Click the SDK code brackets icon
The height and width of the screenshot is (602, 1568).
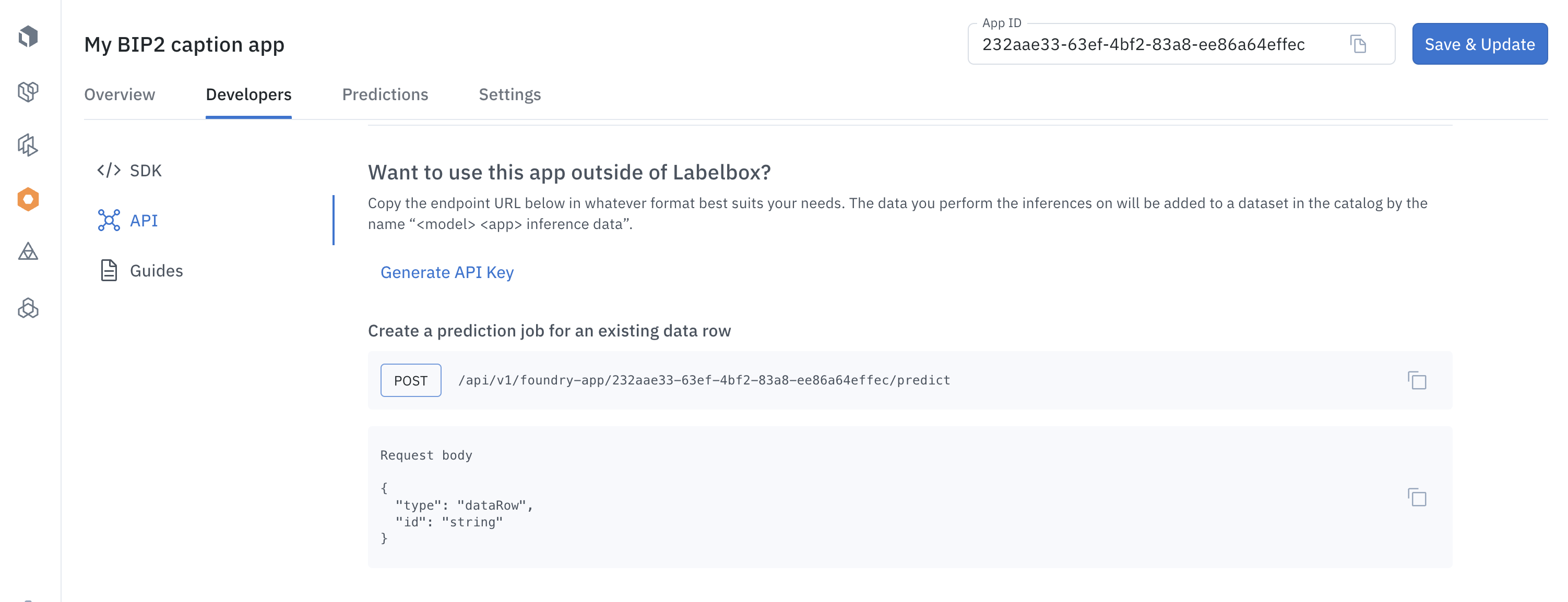click(x=109, y=170)
